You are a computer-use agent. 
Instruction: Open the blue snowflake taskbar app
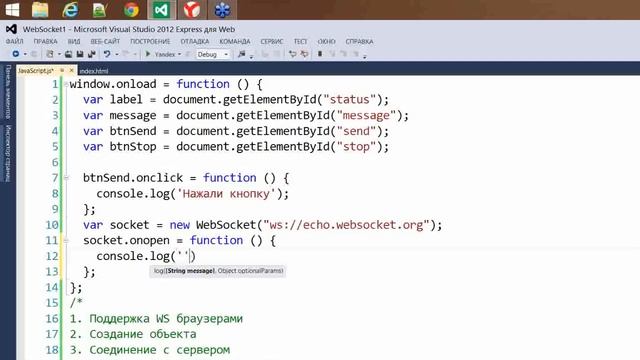point(222,10)
